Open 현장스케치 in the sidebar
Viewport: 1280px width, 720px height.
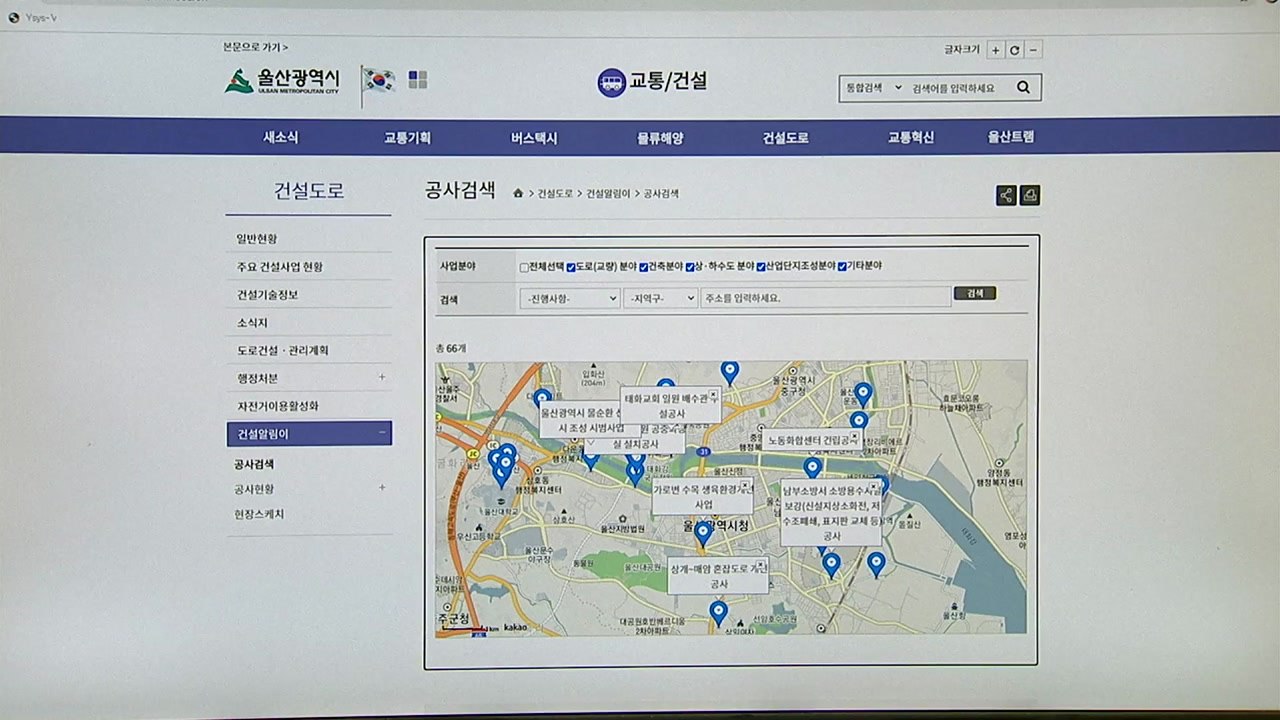click(259, 514)
